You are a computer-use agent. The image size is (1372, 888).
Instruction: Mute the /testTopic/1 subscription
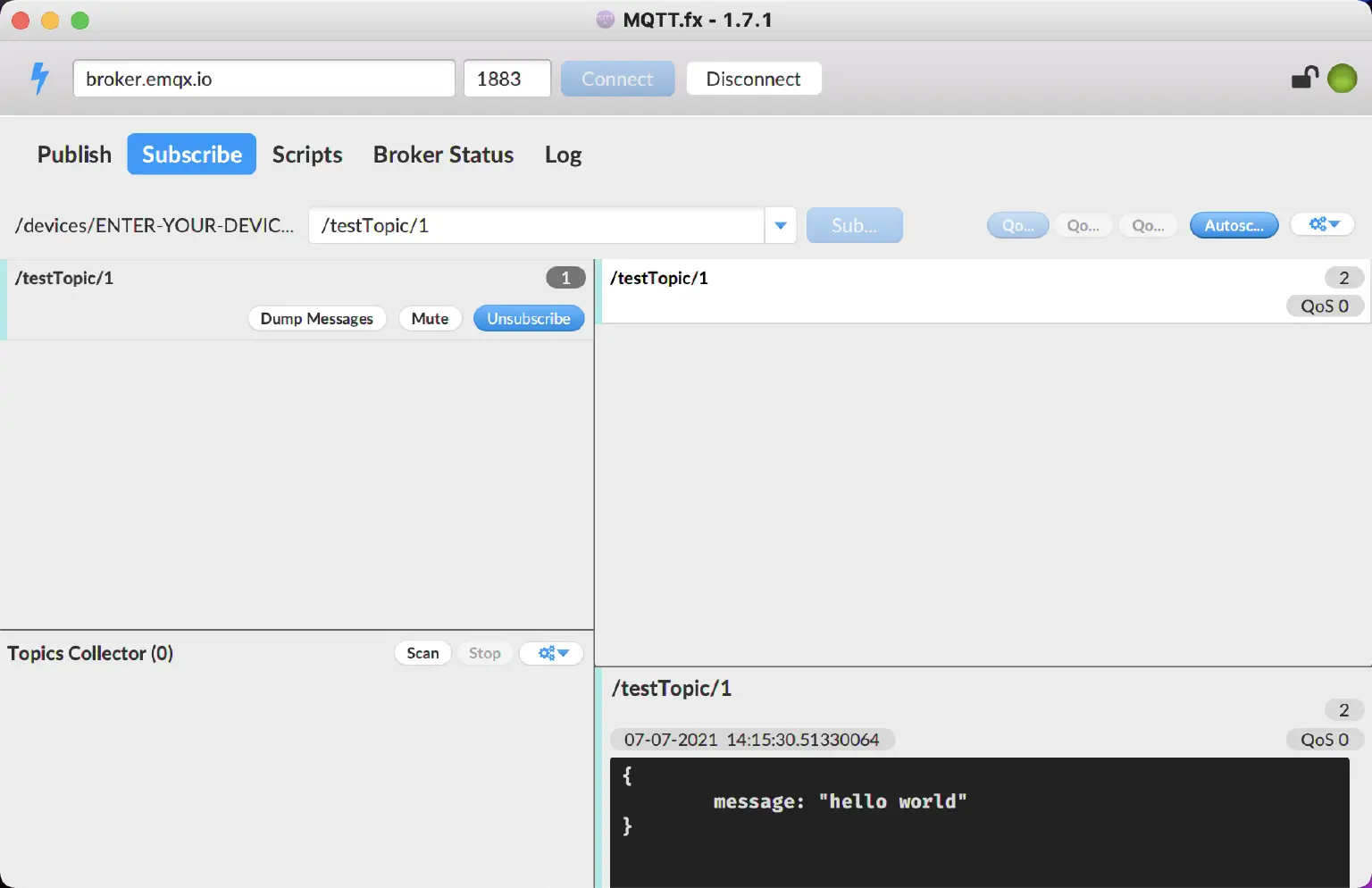(430, 318)
